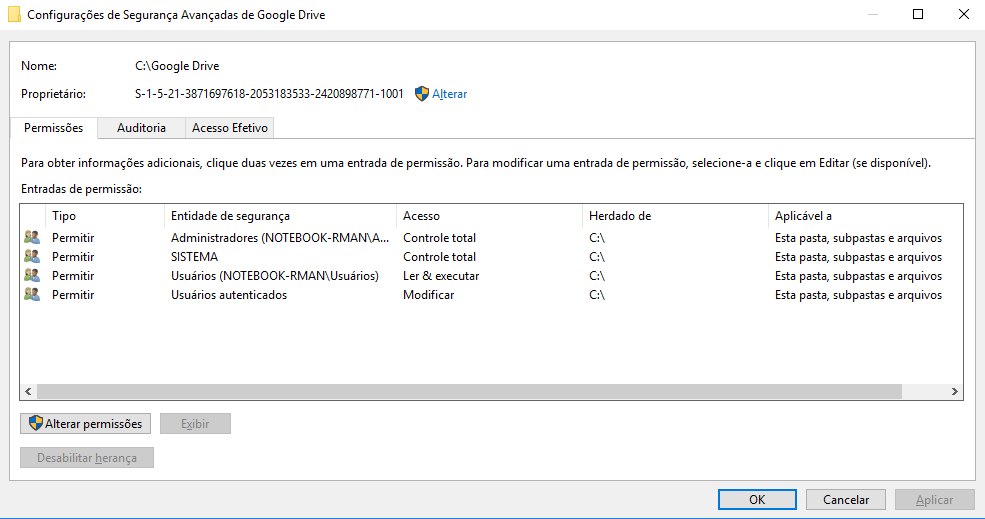The height and width of the screenshot is (519, 985).
Task: Click the shield icon next to Alterar
Action: pos(422,94)
